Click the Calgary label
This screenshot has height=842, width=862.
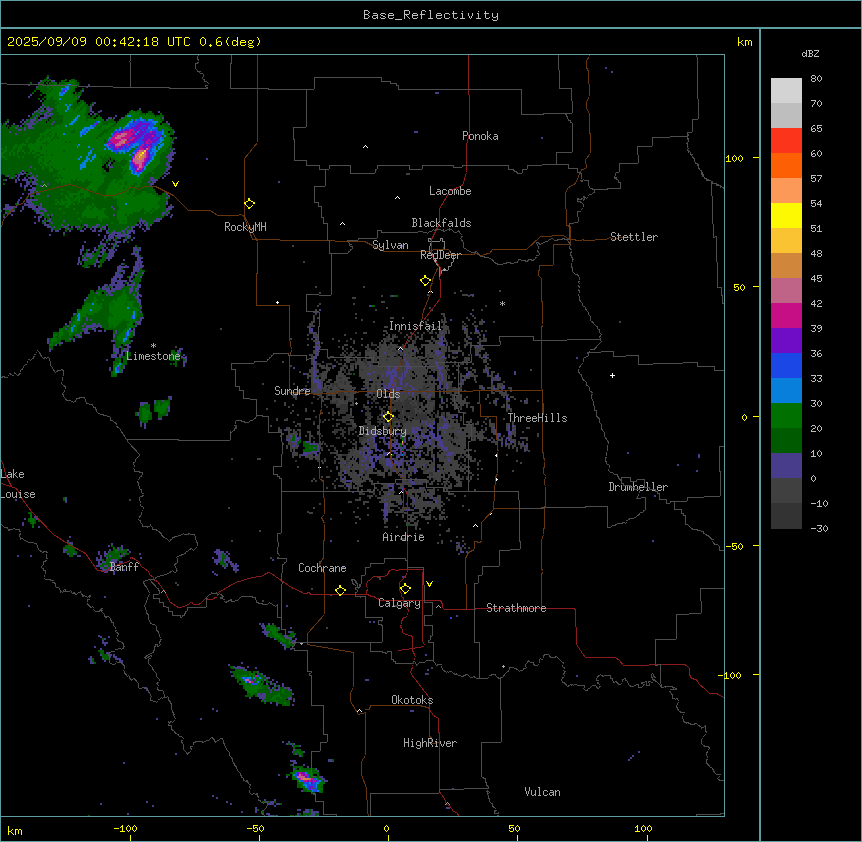click(x=399, y=603)
